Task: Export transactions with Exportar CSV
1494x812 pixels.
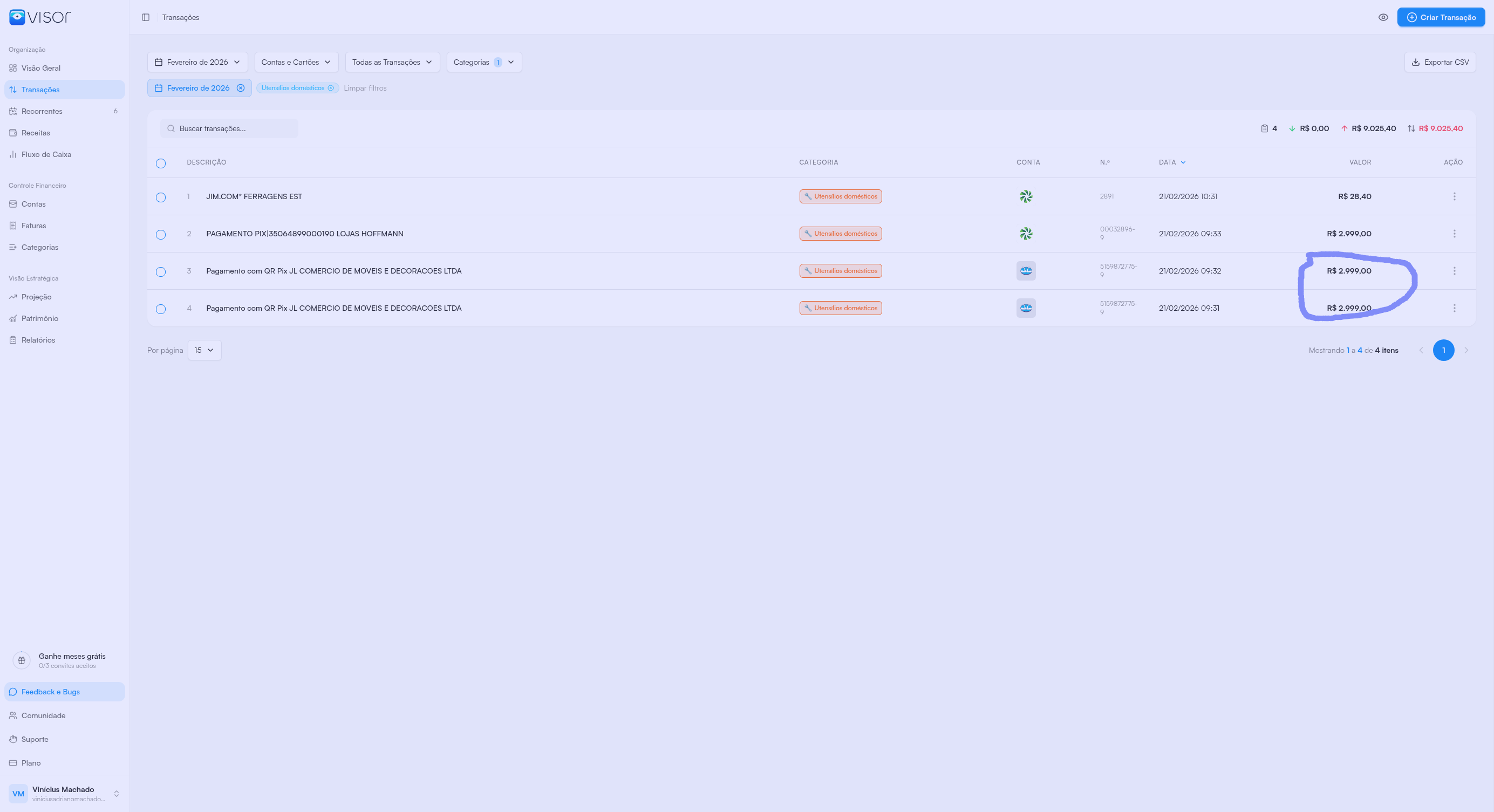Action: pos(1440,62)
